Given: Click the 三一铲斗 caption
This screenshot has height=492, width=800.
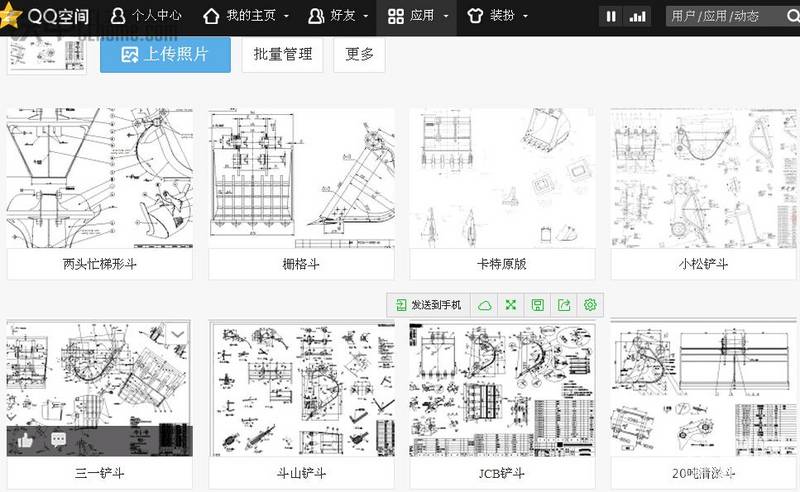Looking at the screenshot, I should (99, 473).
